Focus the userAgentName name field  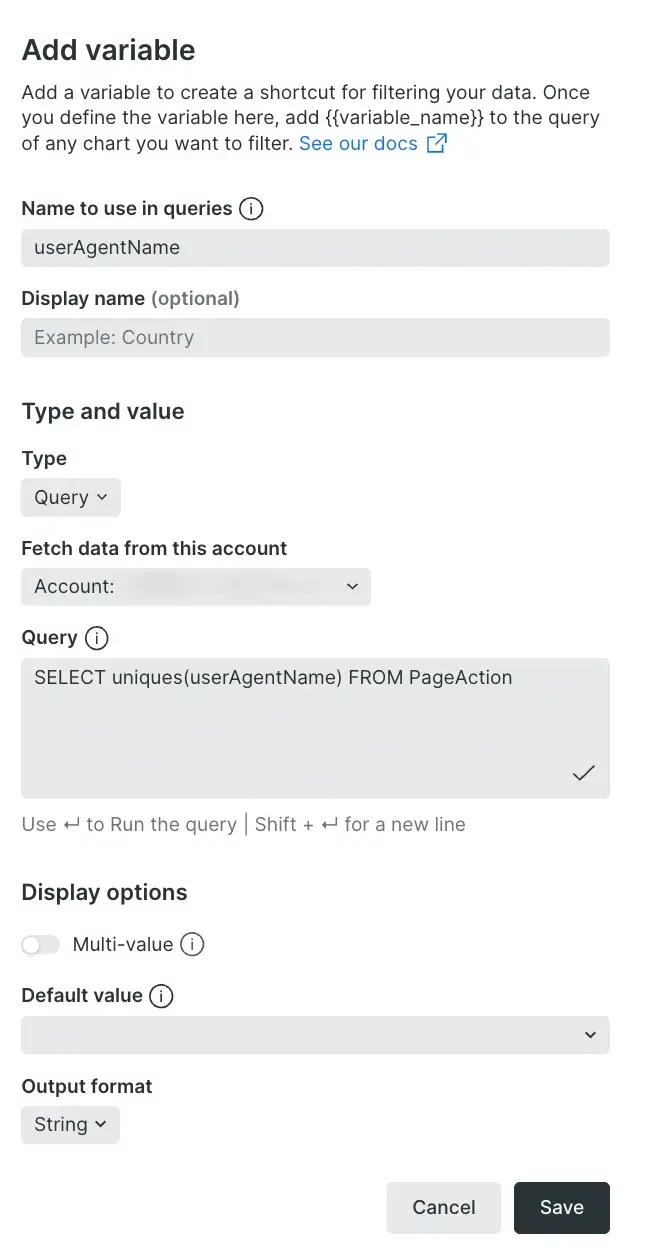(315, 248)
